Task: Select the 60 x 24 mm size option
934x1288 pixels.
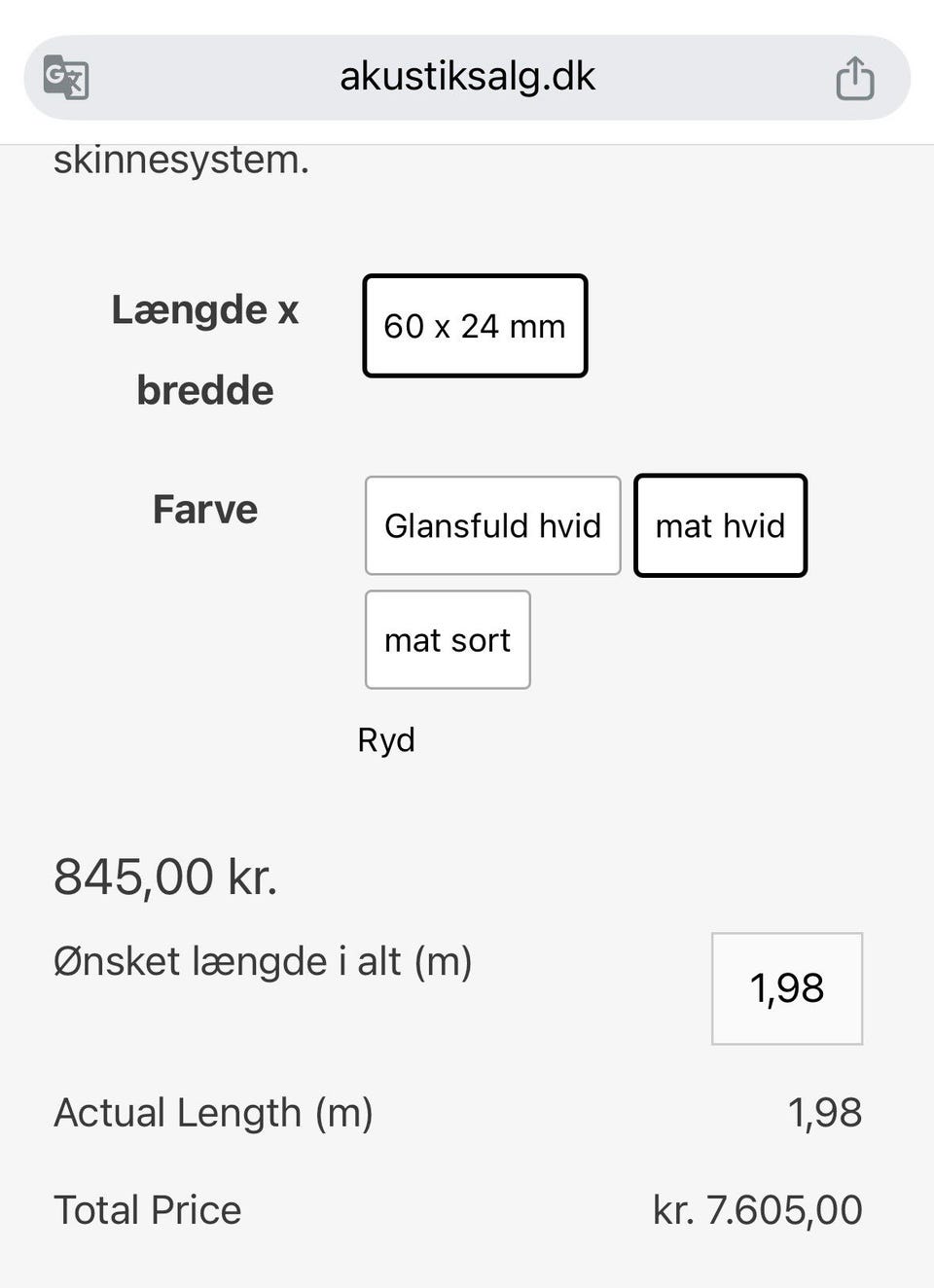Action: pyautogui.click(x=475, y=326)
